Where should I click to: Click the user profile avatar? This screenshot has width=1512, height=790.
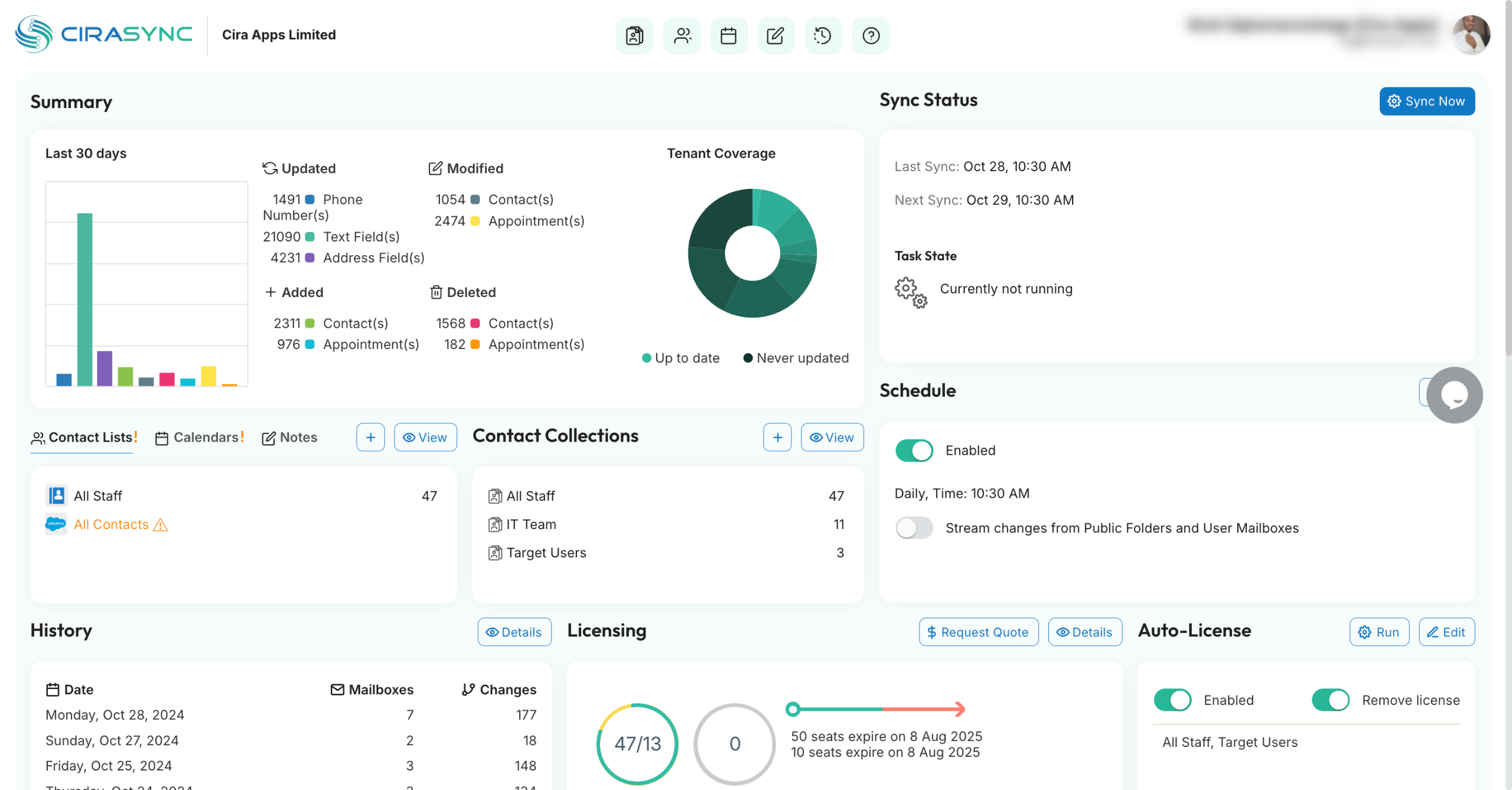pyautogui.click(x=1471, y=34)
